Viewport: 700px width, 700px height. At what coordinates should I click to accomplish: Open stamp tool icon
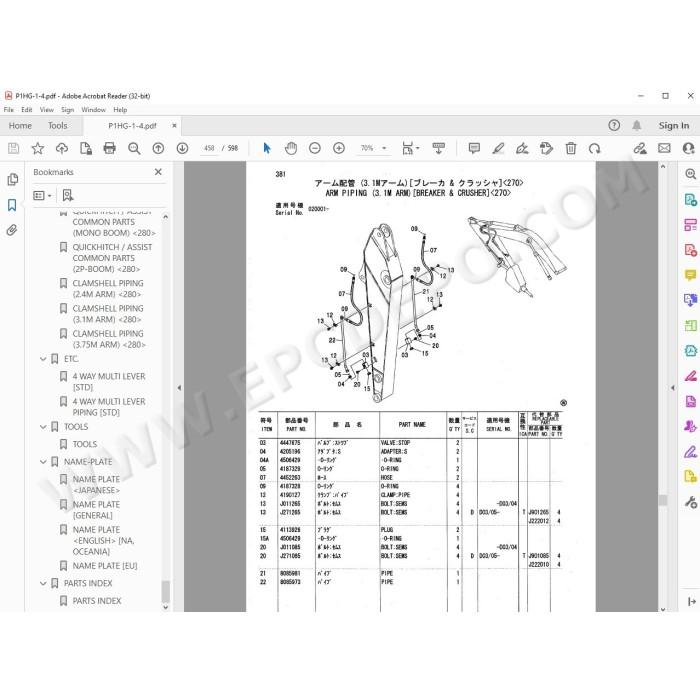click(x=546, y=148)
